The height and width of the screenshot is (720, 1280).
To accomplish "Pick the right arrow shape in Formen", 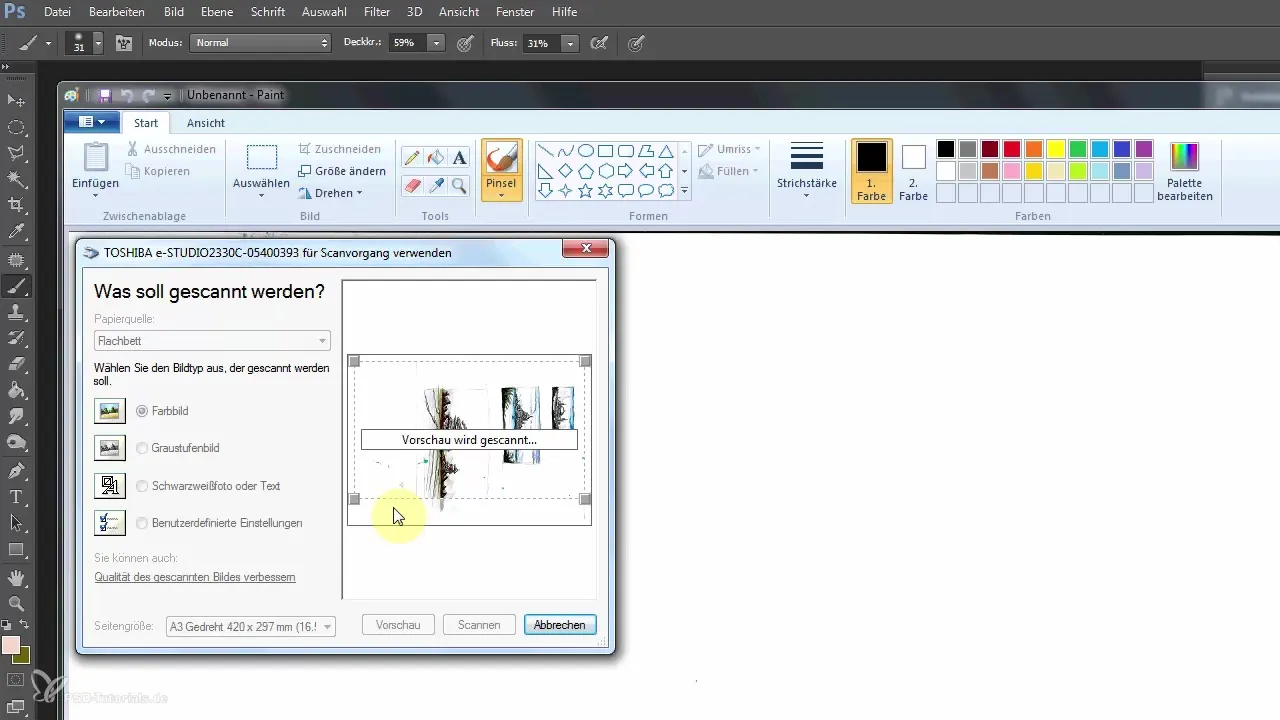I will coord(625,171).
